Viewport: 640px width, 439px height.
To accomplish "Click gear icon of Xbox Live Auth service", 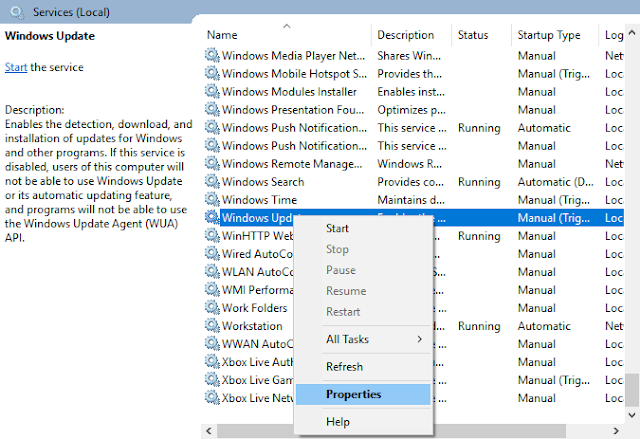I will coord(212,361).
